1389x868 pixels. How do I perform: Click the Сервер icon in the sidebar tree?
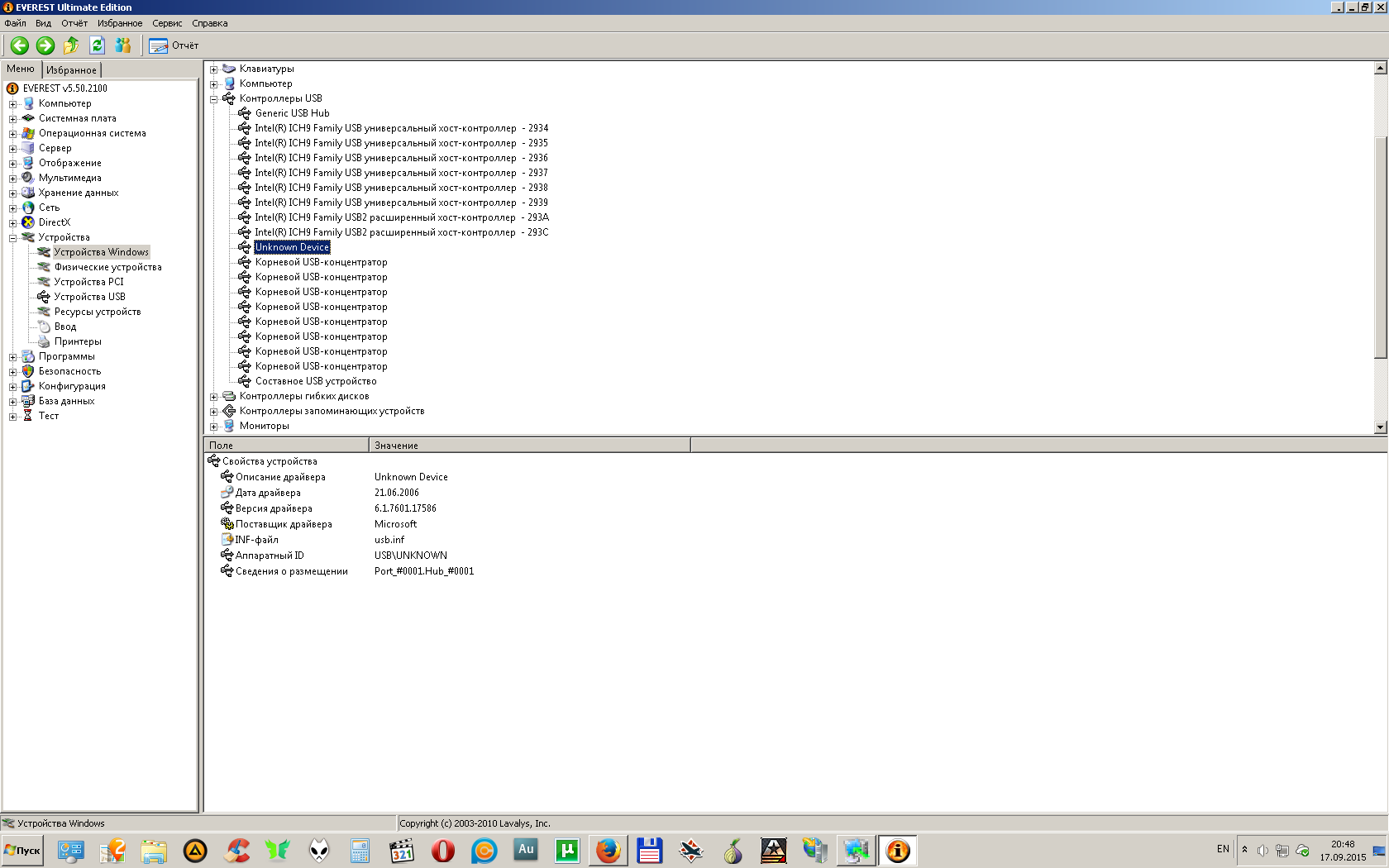pos(28,148)
